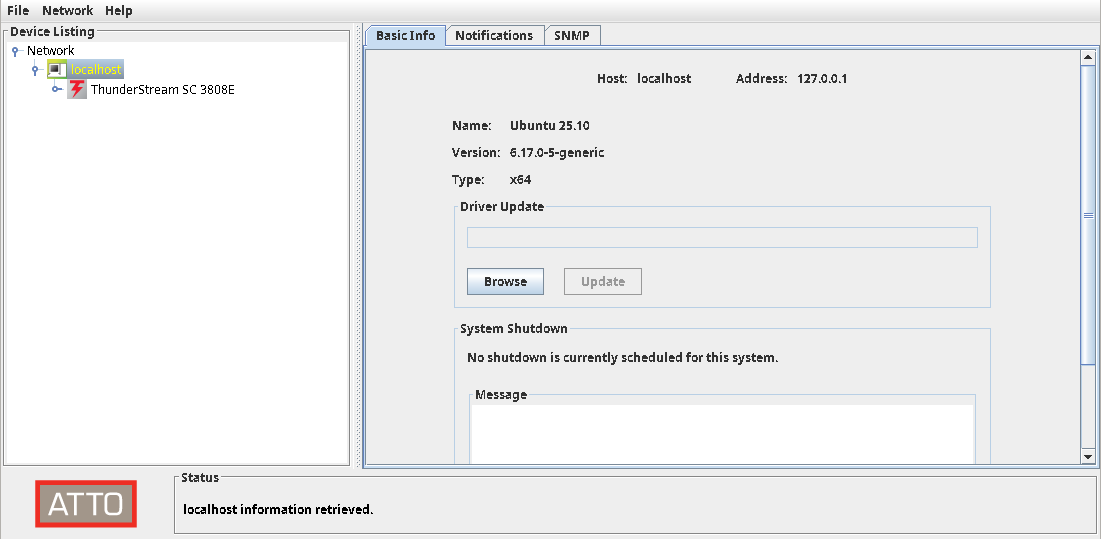The height and width of the screenshot is (539, 1101).
Task: Collapse the localhost tree node handle
Action: coord(35,70)
